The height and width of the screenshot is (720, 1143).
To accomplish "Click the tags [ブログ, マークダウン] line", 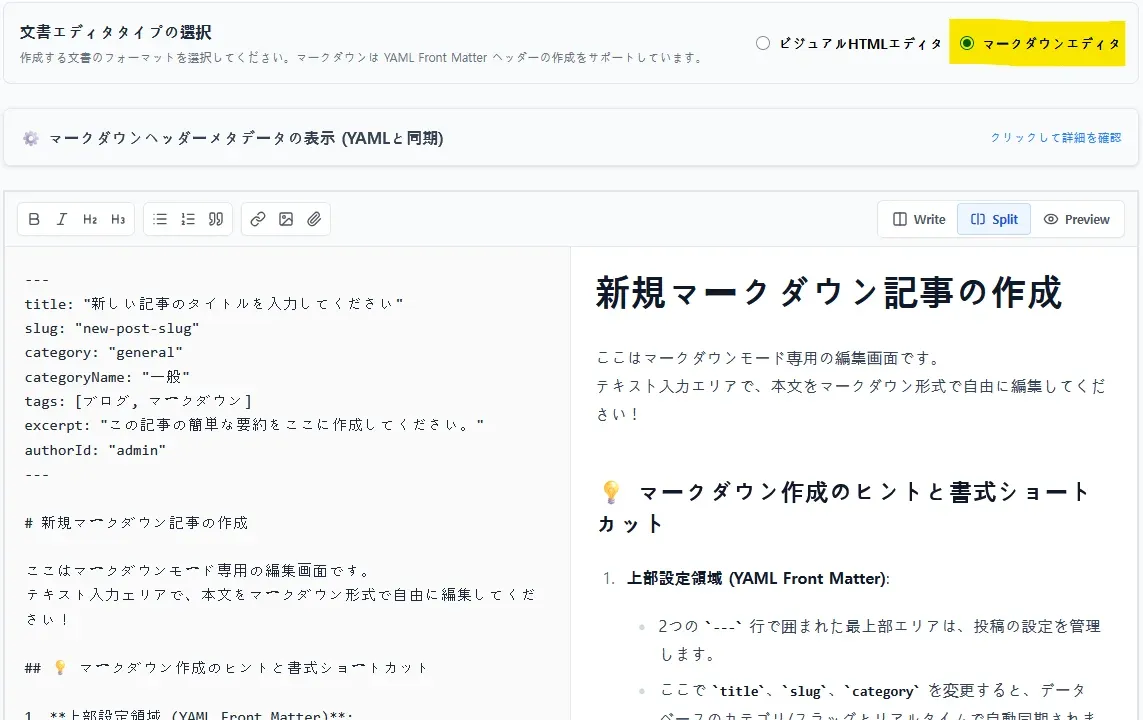I will pyautogui.click(x=138, y=402).
